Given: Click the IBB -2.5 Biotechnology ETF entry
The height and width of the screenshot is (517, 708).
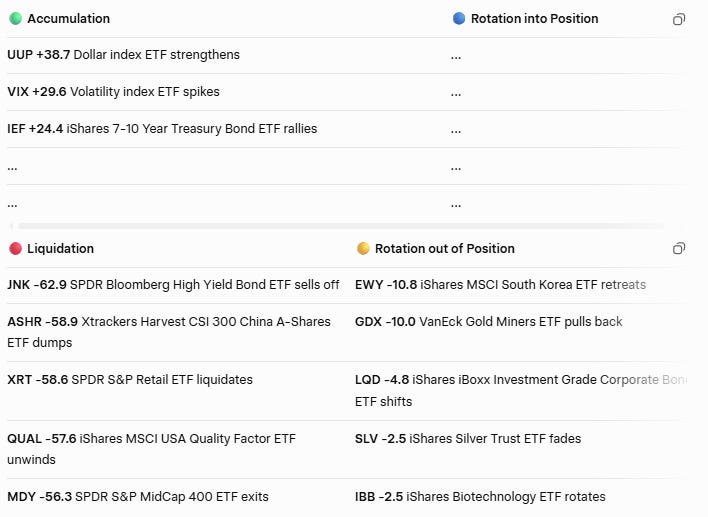Looking at the screenshot, I should [480, 497].
